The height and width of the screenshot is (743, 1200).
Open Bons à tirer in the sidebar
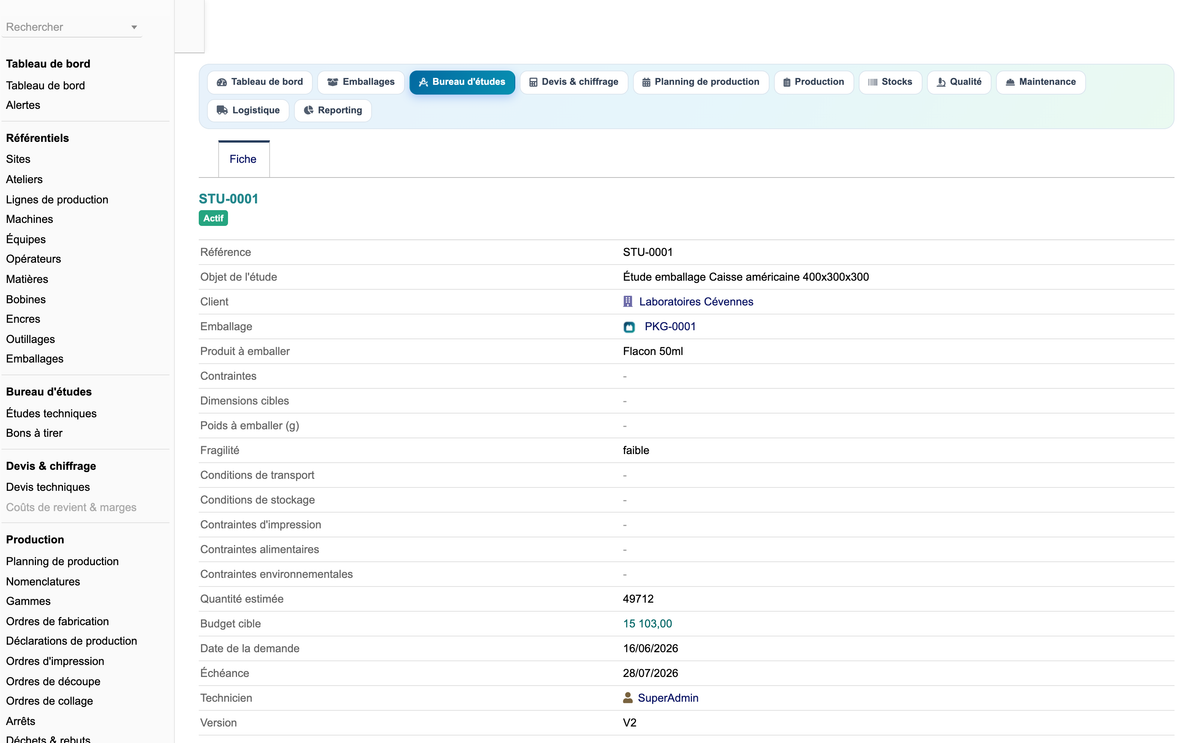pyautogui.click(x=34, y=433)
